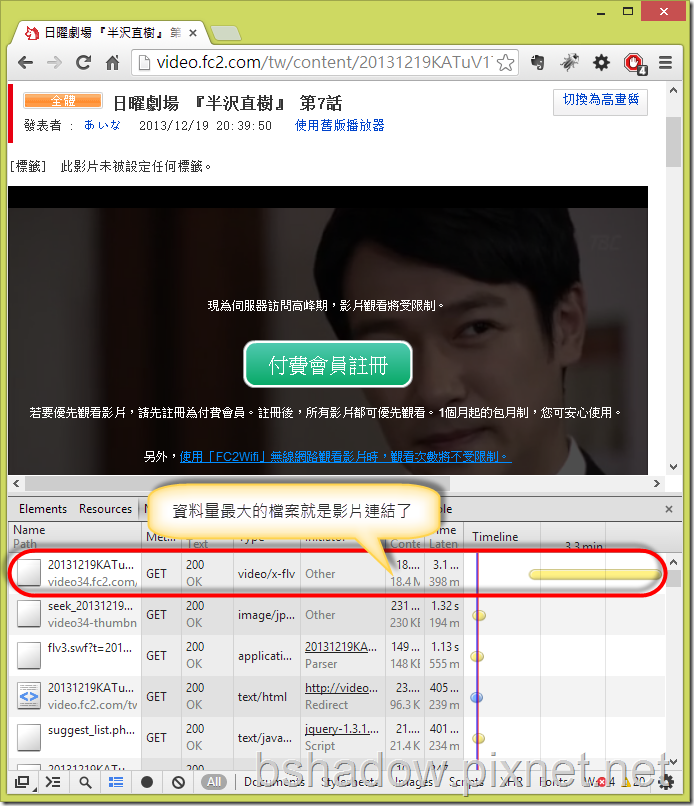Image resolution: width=694 pixels, height=806 pixels.
Task: Toggle network recording round button
Action: 147,782
